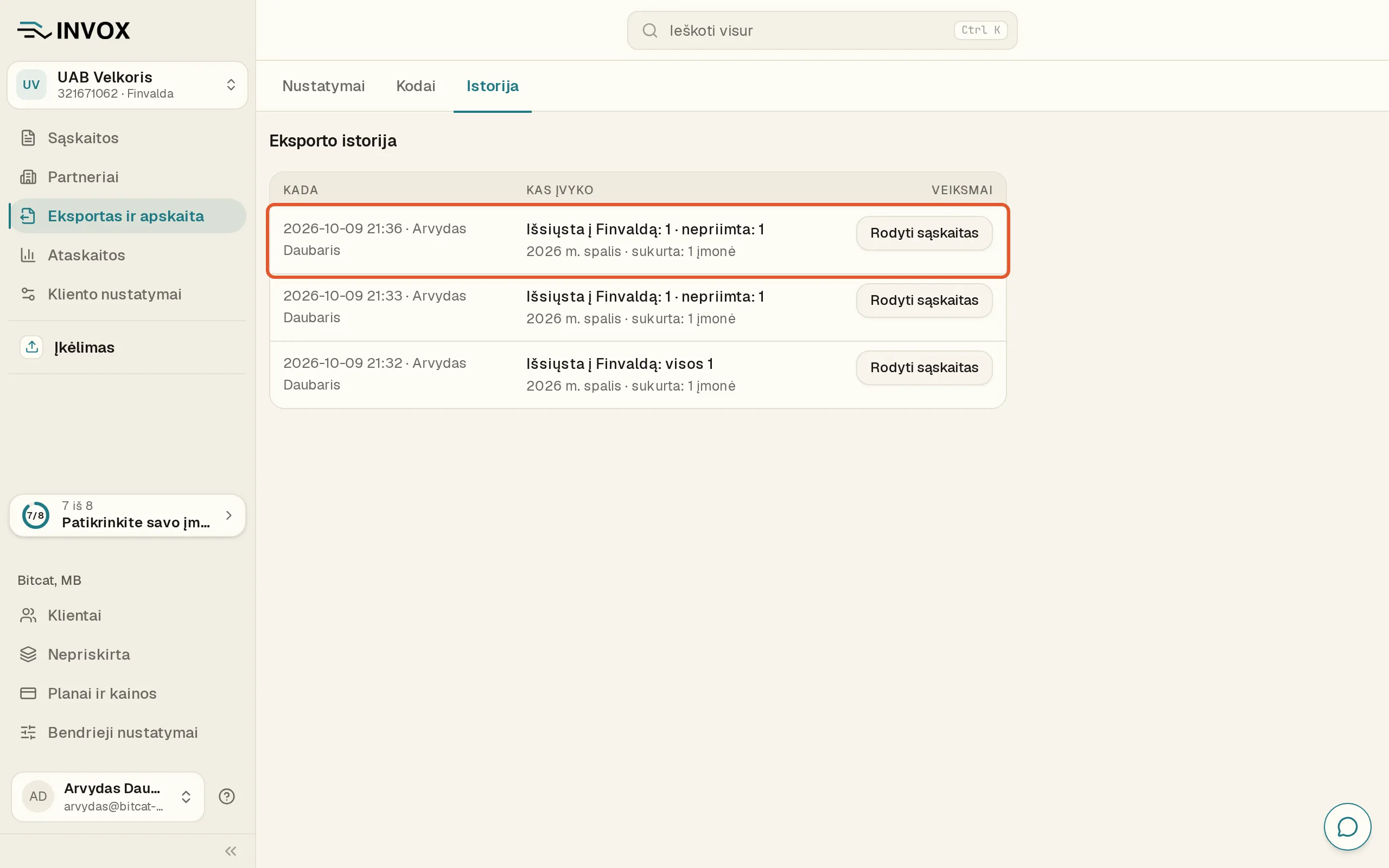The width and height of the screenshot is (1389, 868).
Task: Click the Įkėlimas upload icon
Action: (x=31, y=347)
